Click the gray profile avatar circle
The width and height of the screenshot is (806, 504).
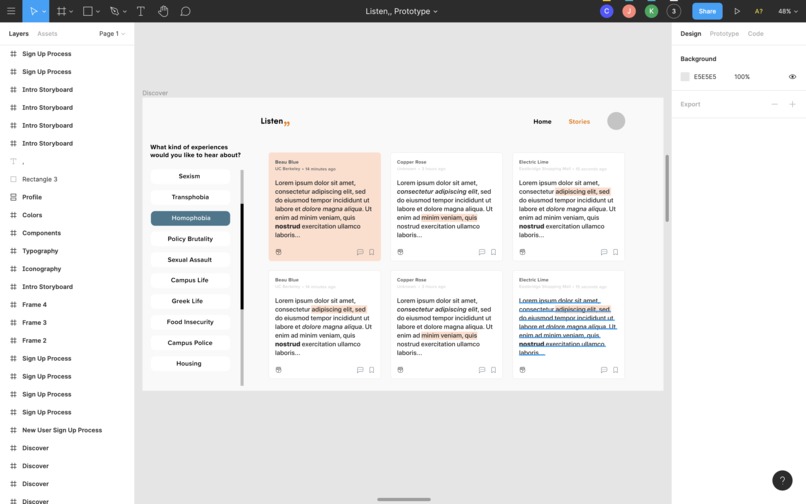click(x=616, y=121)
